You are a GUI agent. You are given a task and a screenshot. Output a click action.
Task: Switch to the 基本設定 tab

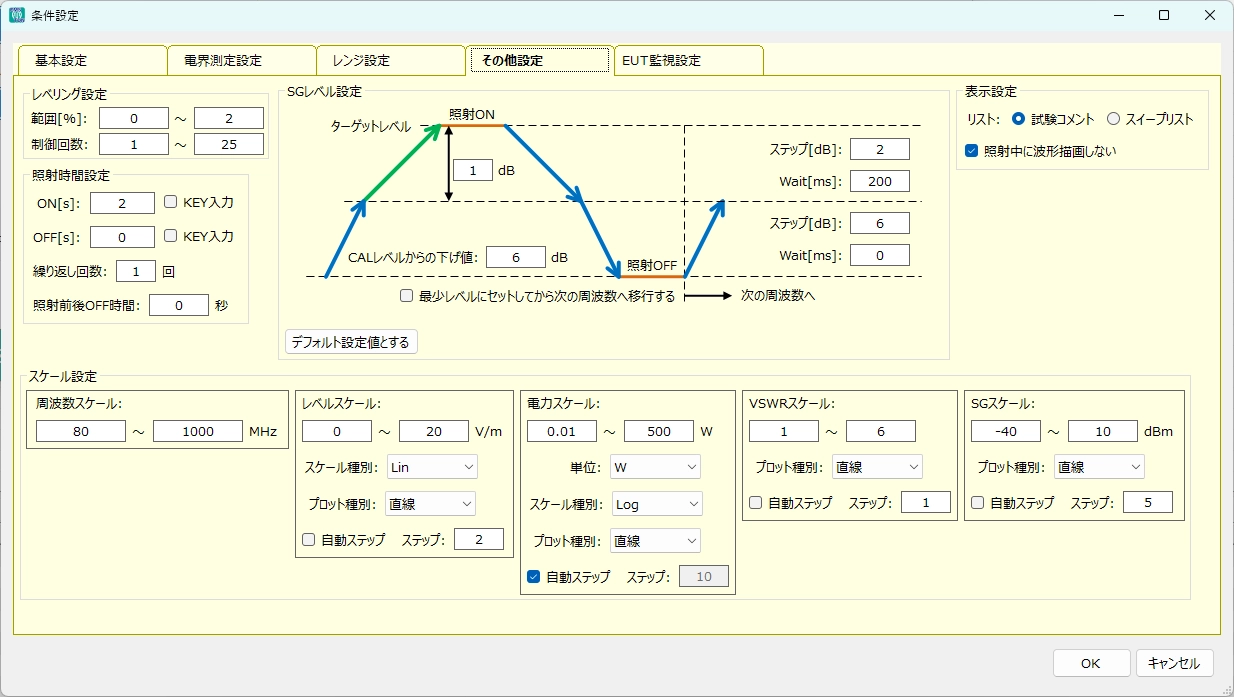click(92, 60)
